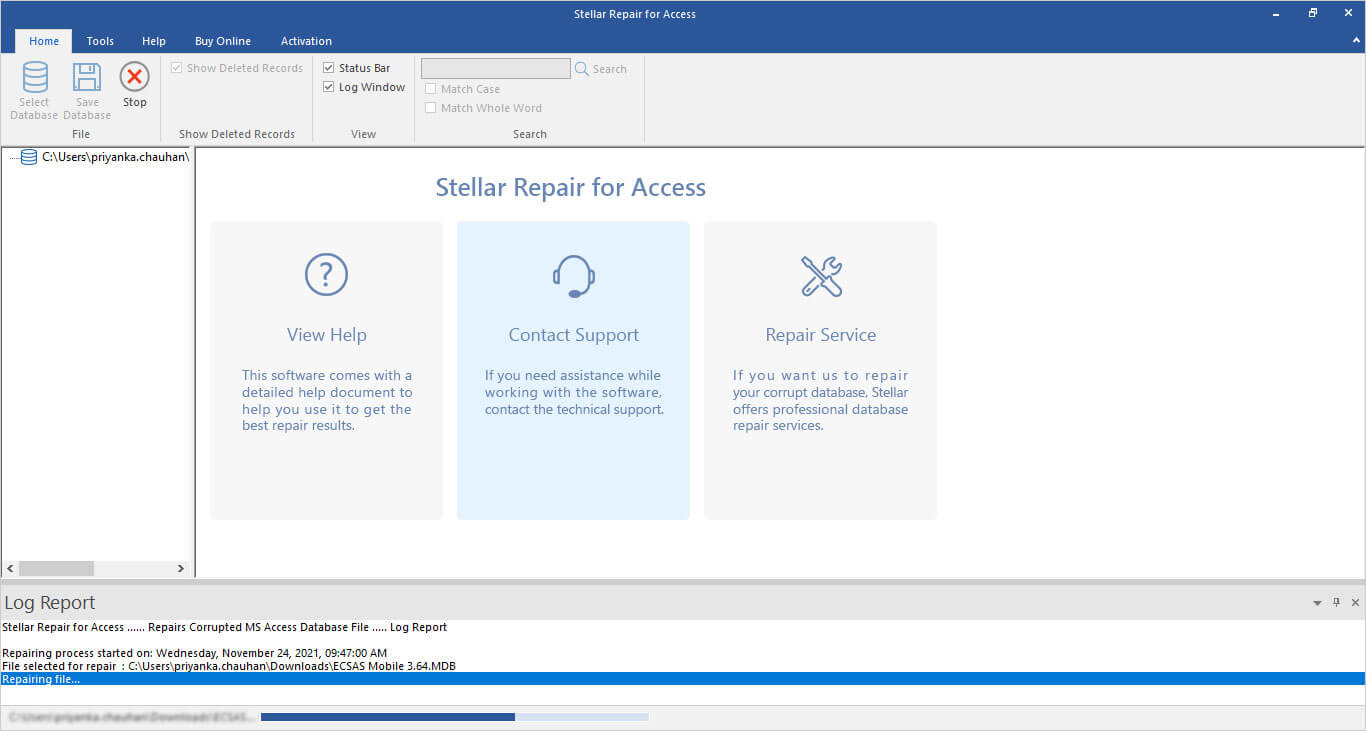The height and width of the screenshot is (731, 1366).
Task: Click the Contact Support headset icon
Action: (x=573, y=276)
